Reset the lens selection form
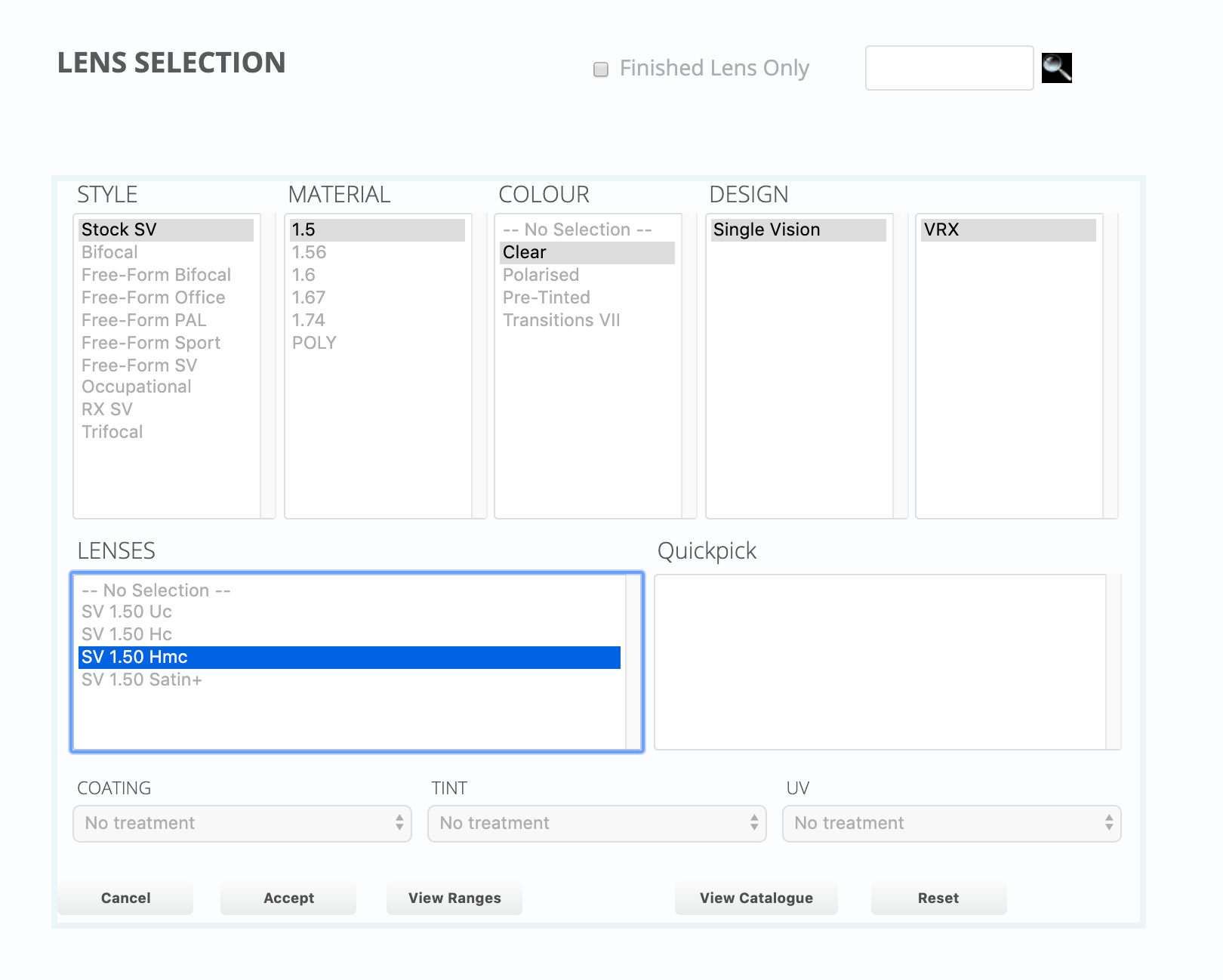The height and width of the screenshot is (980, 1223). (x=938, y=898)
